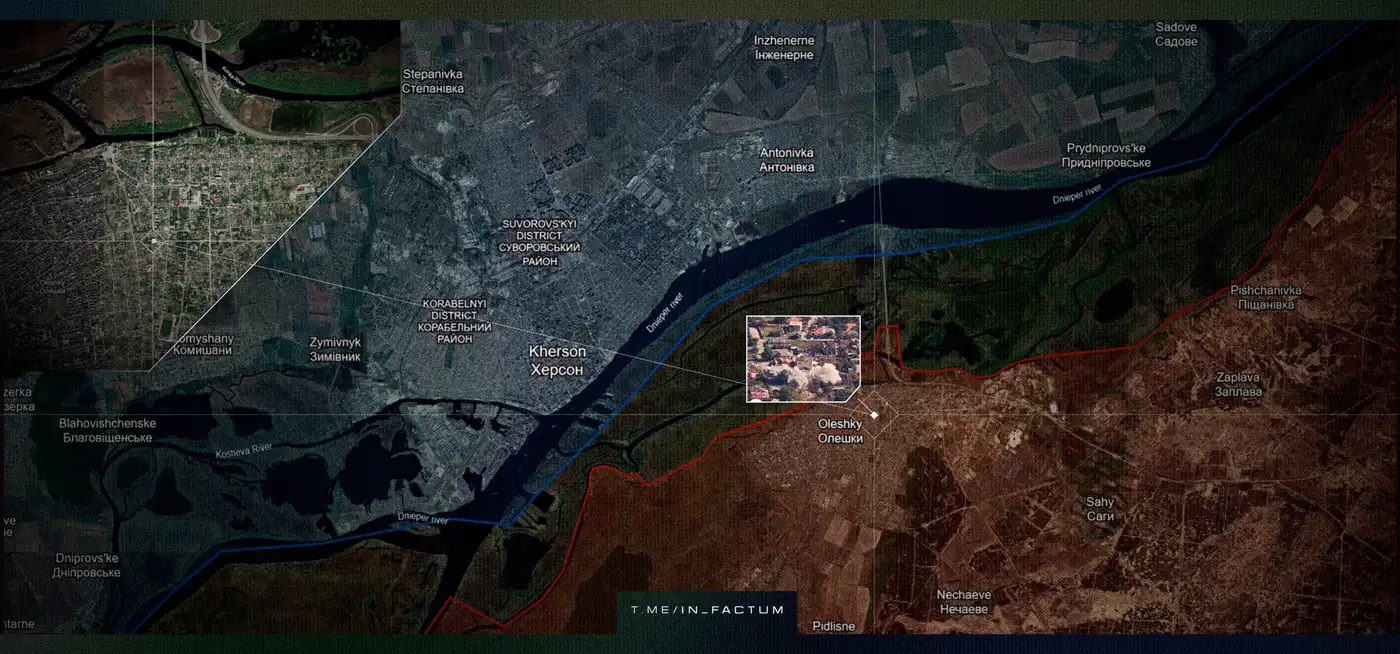Click the Pishchanivka label

(1266, 297)
